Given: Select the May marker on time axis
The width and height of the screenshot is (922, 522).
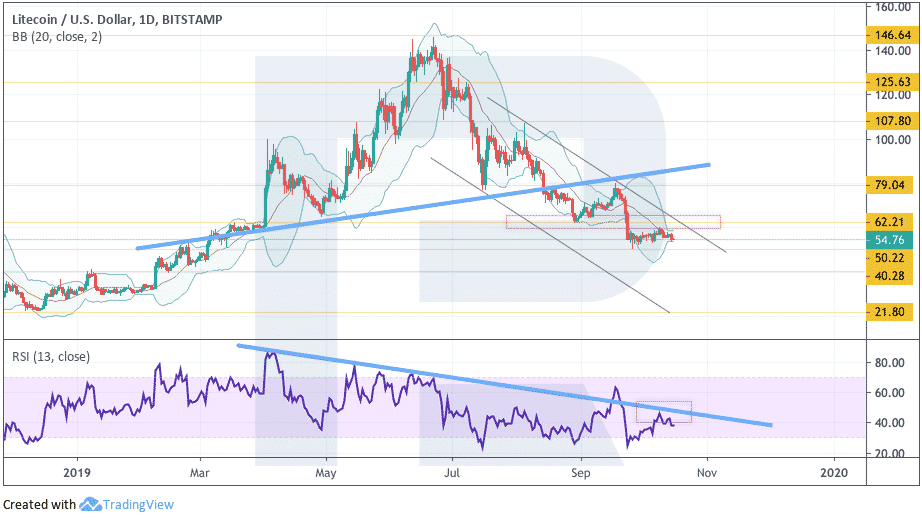Looking at the screenshot, I should point(326,473).
